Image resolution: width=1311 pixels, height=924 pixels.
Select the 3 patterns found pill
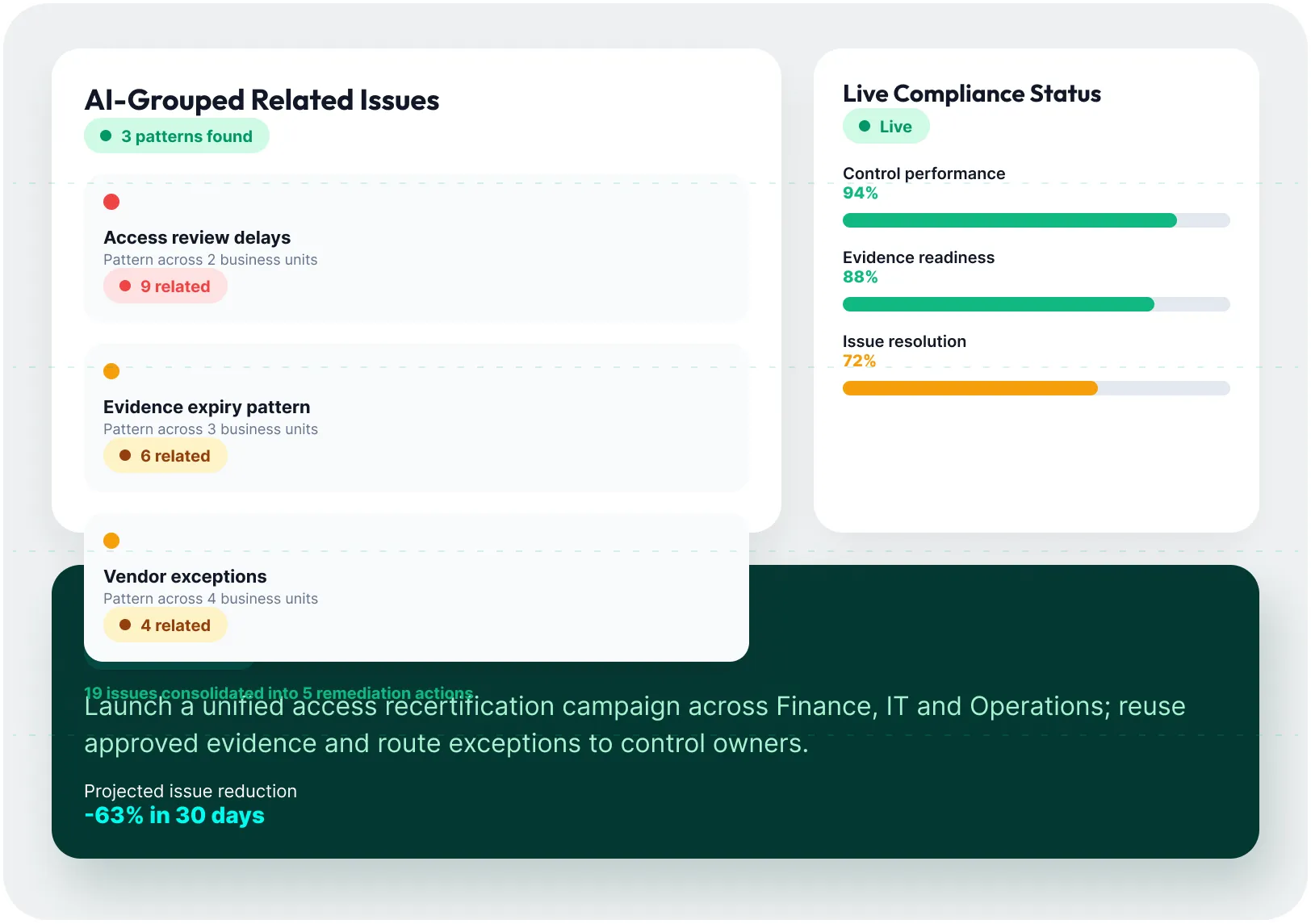(x=177, y=136)
